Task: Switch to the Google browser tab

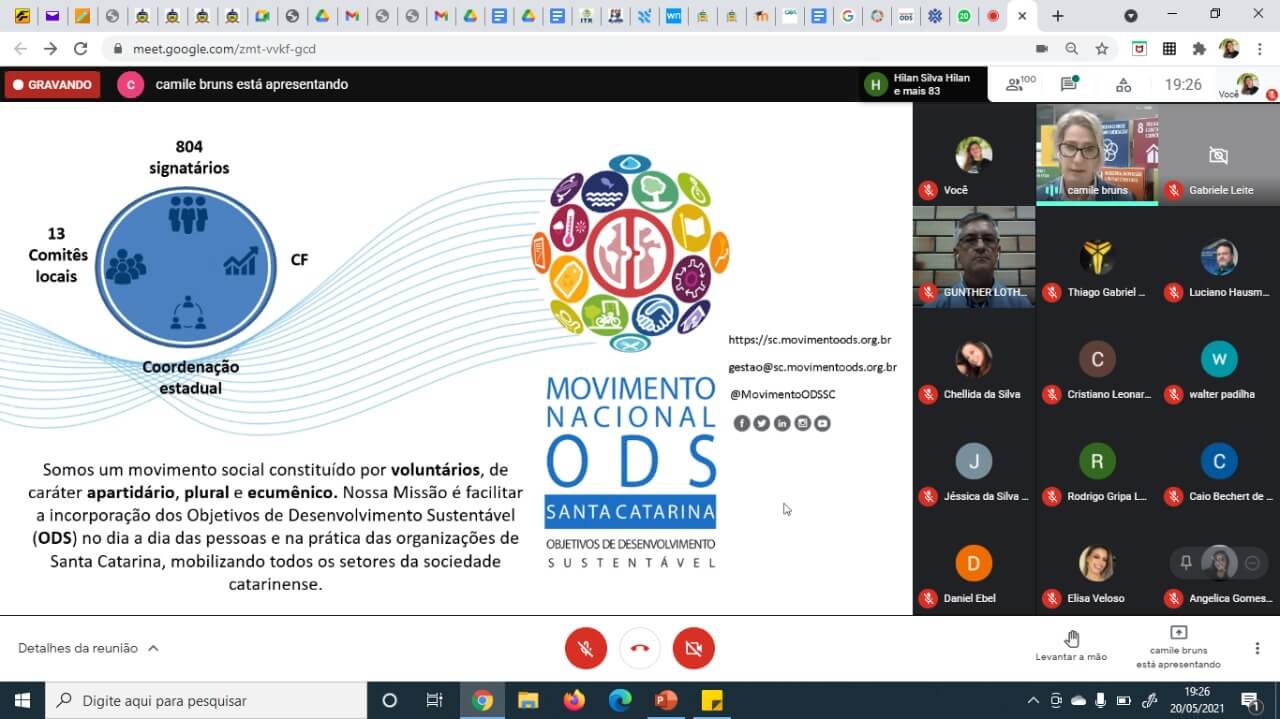Action: click(848, 16)
